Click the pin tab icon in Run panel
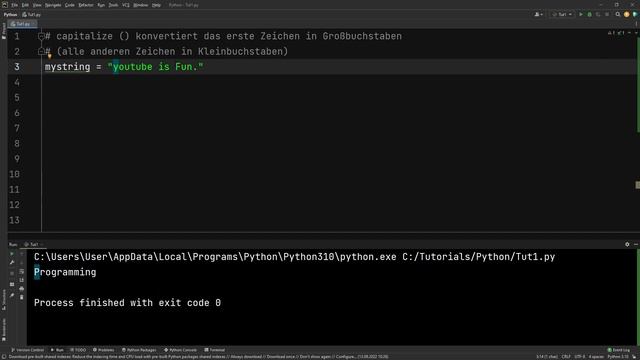Screen dimensions: 640x360 click(x=12, y=295)
